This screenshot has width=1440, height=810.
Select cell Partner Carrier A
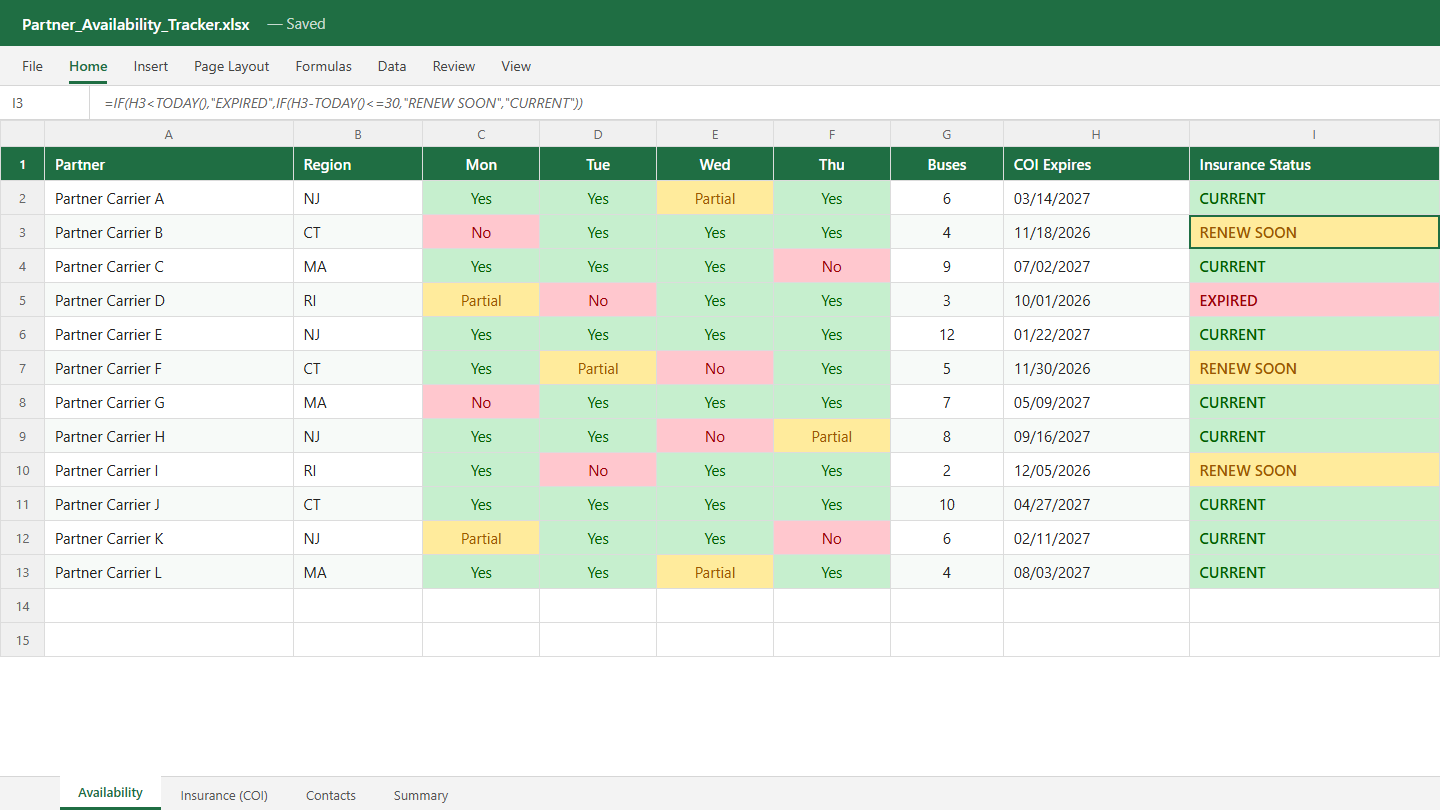169,198
